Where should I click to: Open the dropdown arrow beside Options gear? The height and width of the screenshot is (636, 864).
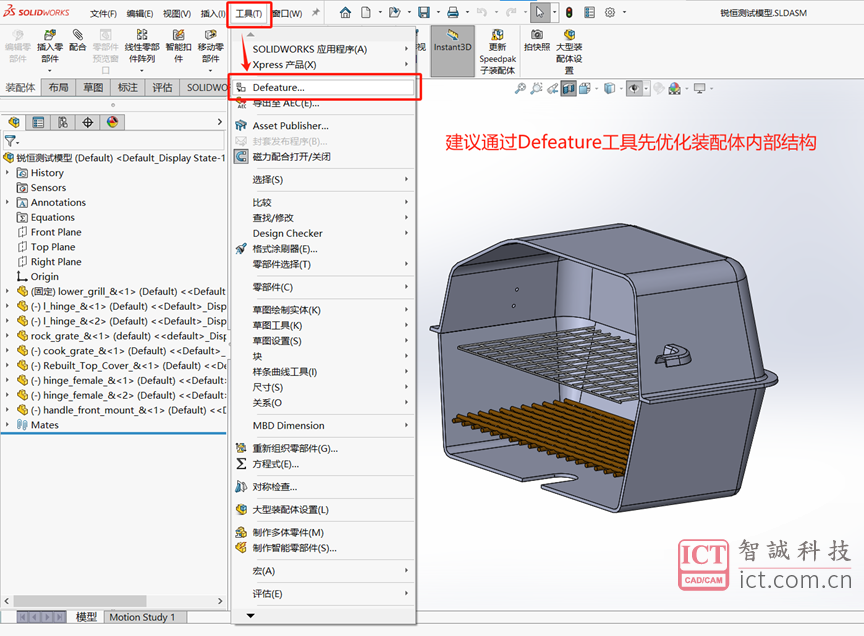(624, 12)
